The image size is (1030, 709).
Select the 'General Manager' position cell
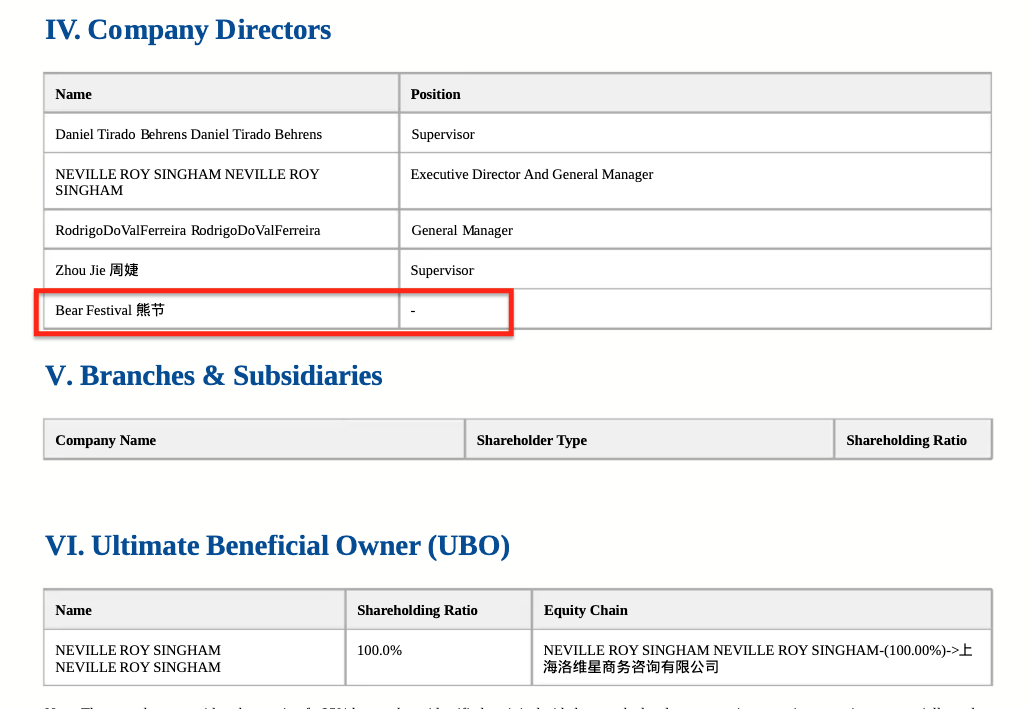[461, 231]
